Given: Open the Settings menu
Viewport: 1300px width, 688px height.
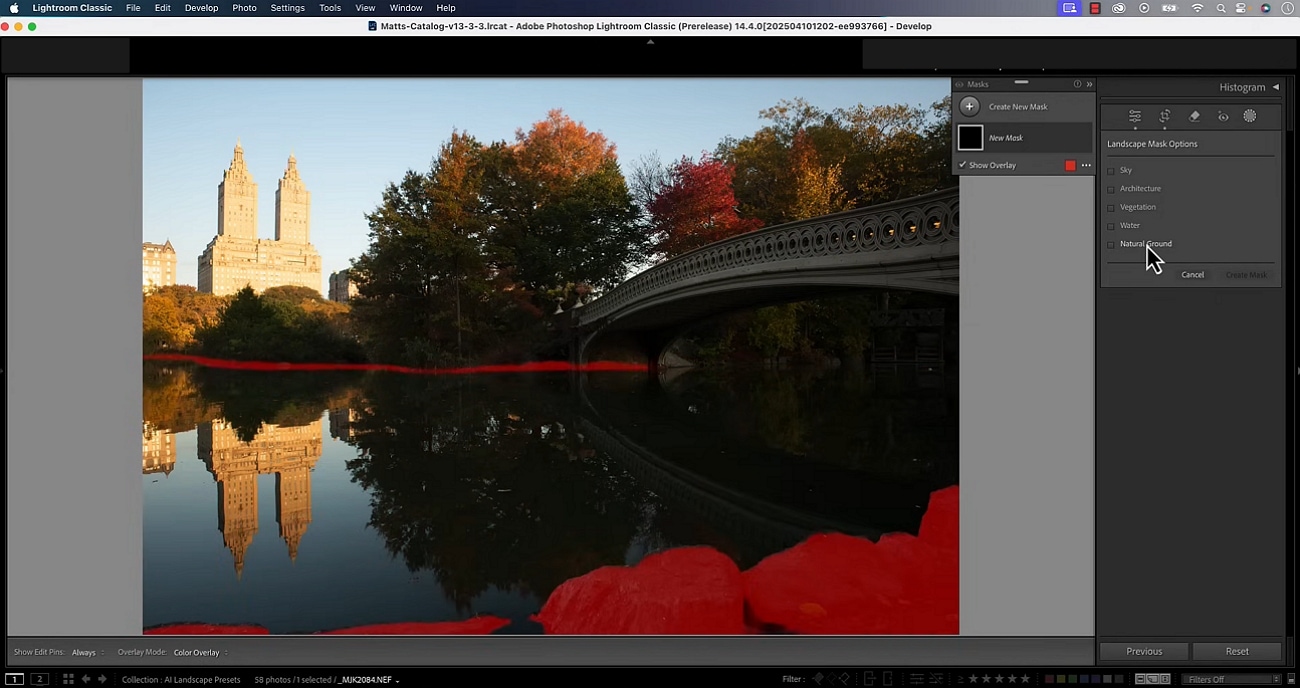Looking at the screenshot, I should tap(288, 8).
